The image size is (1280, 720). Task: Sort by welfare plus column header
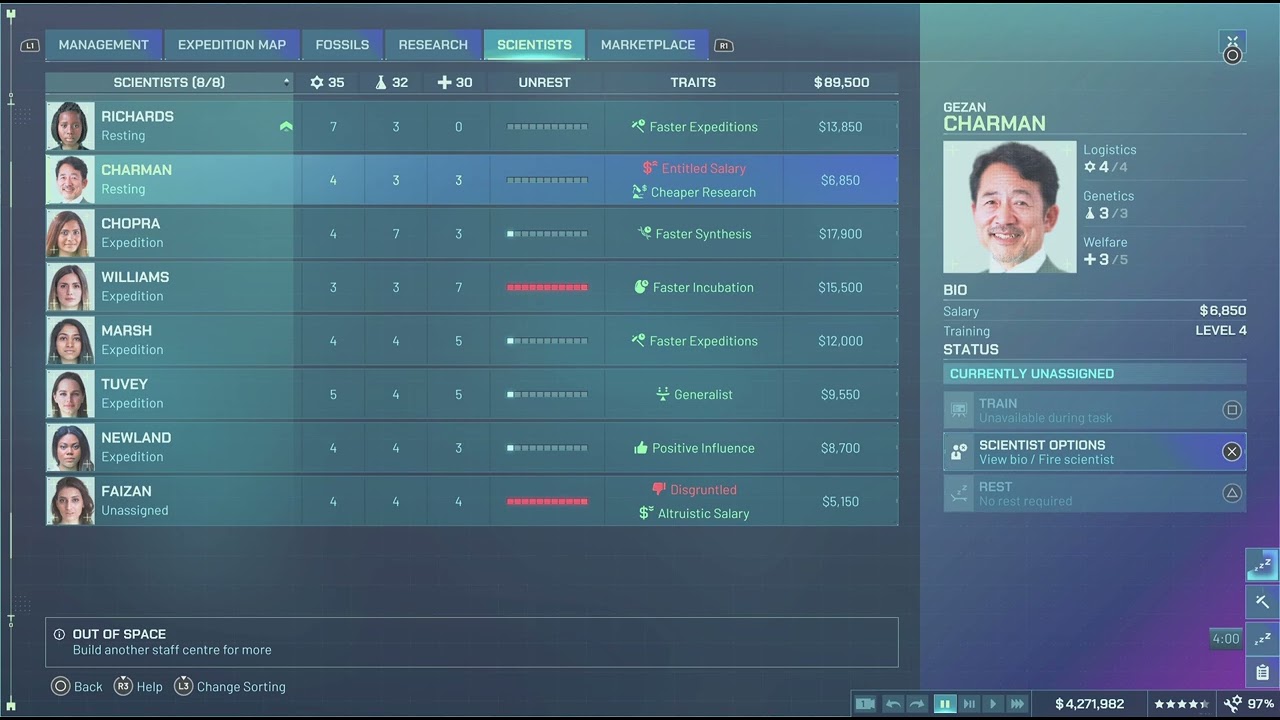455,83
